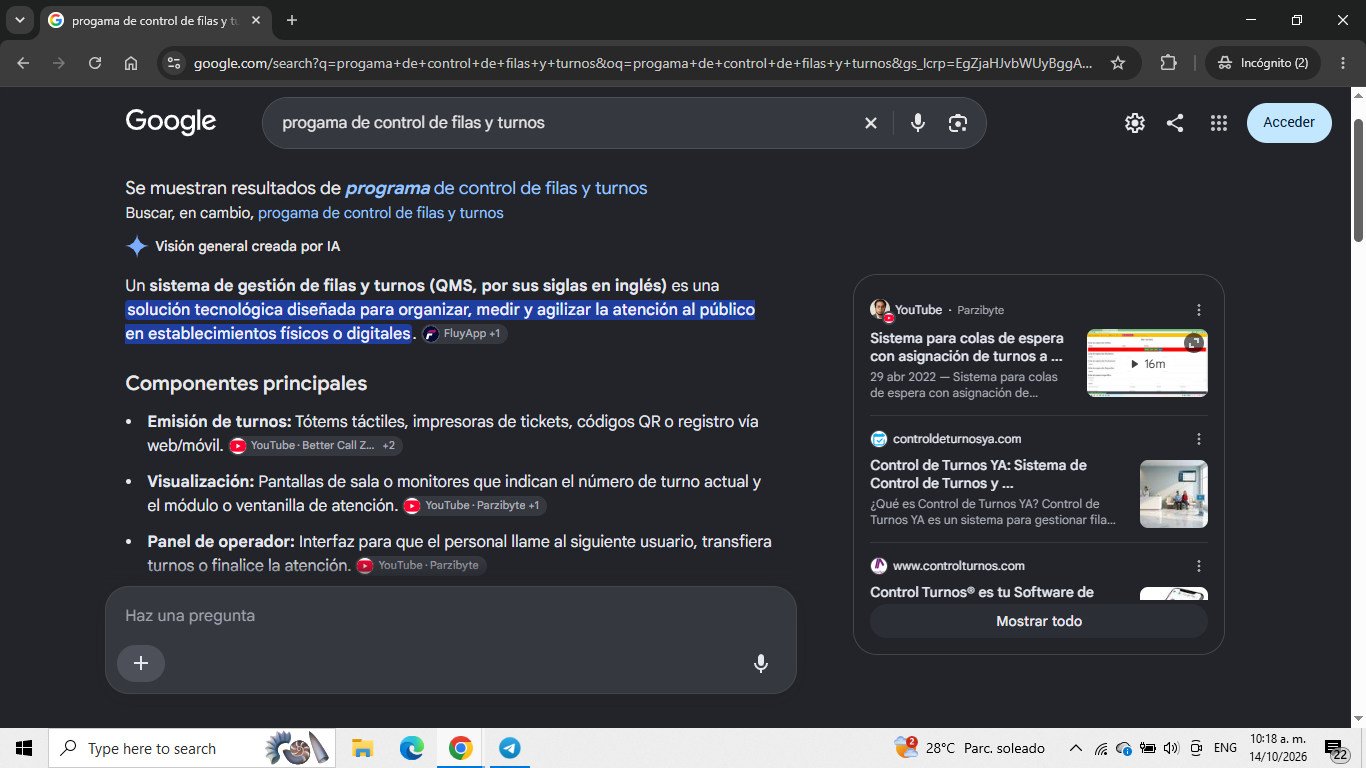Viewport: 1366px width, 768px height.
Task: Open the Incógnito (2) profile menu
Action: (1263, 63)
